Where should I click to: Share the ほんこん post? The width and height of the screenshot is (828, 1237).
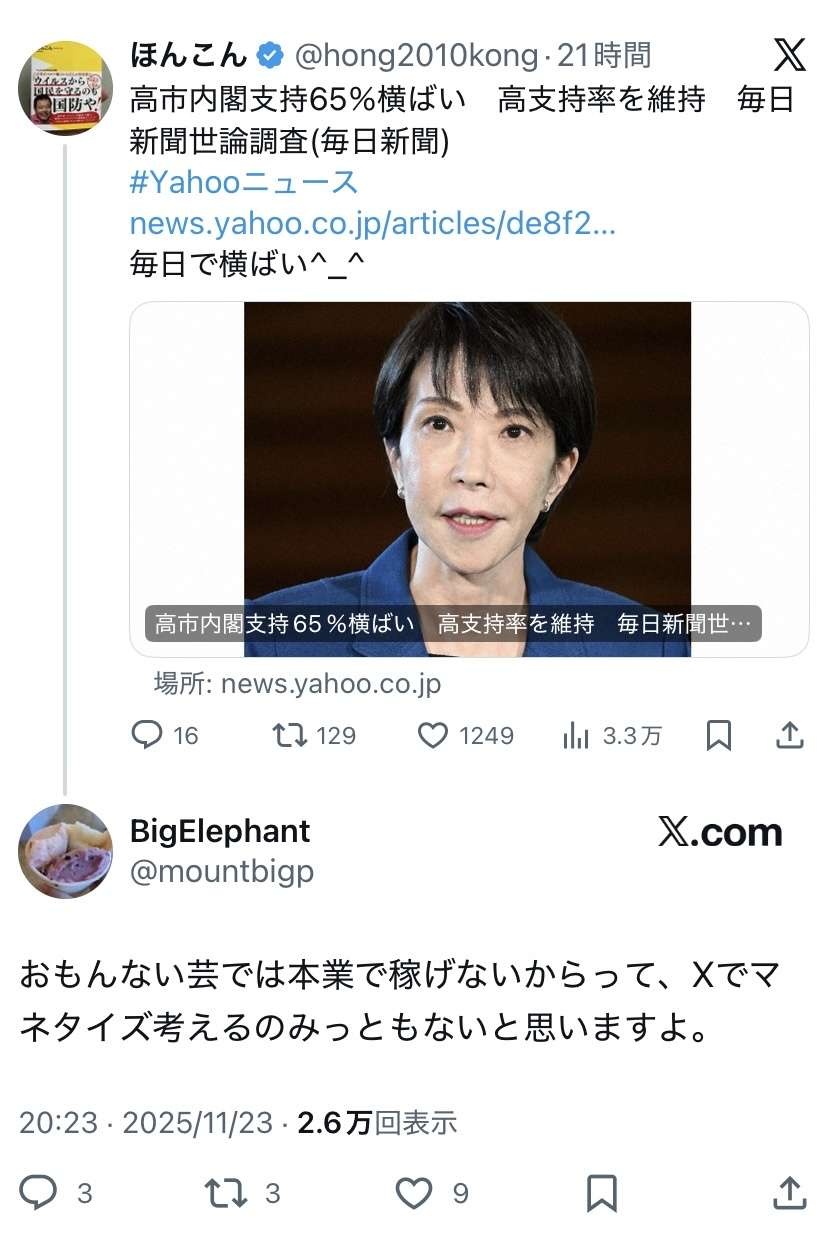(790, 736)
